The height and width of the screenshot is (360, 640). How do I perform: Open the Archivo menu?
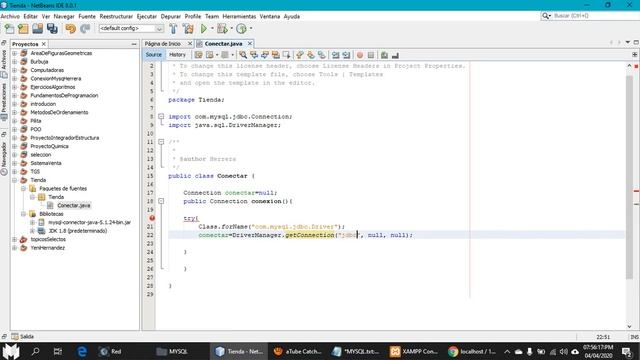click(x=10, y=16)
